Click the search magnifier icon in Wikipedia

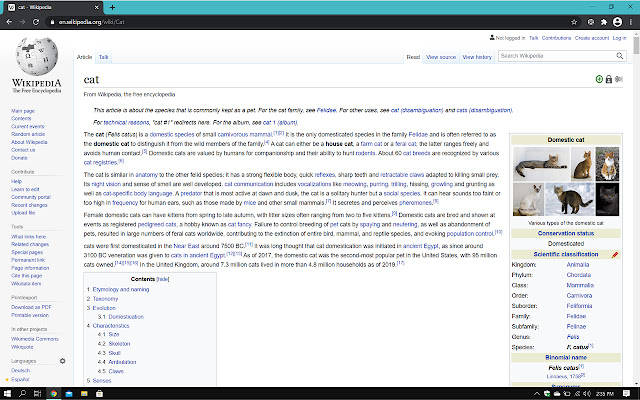tap(620, 56)
